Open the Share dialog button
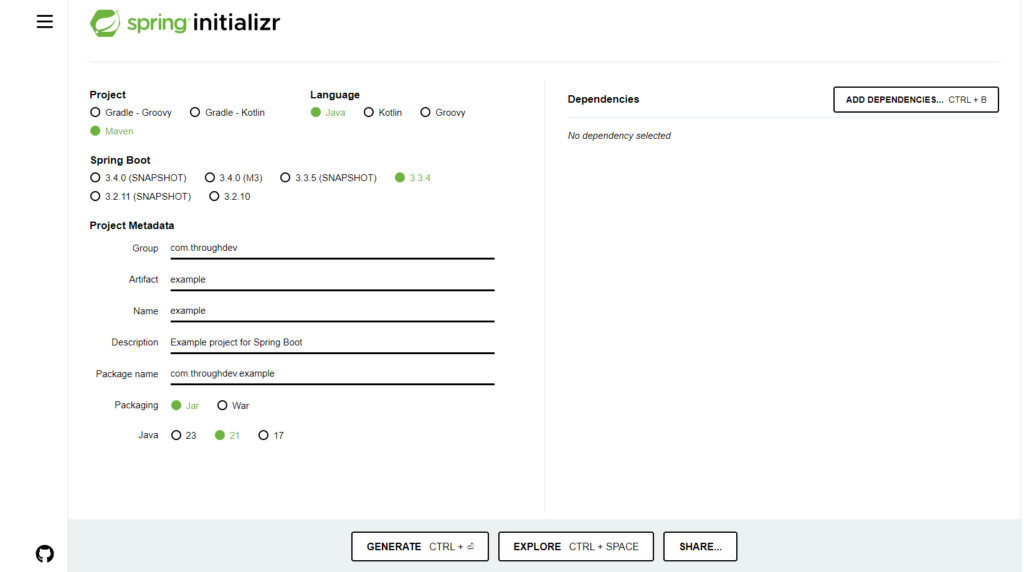This screenshot has width=1024, height=572. (x=700, y=547)
